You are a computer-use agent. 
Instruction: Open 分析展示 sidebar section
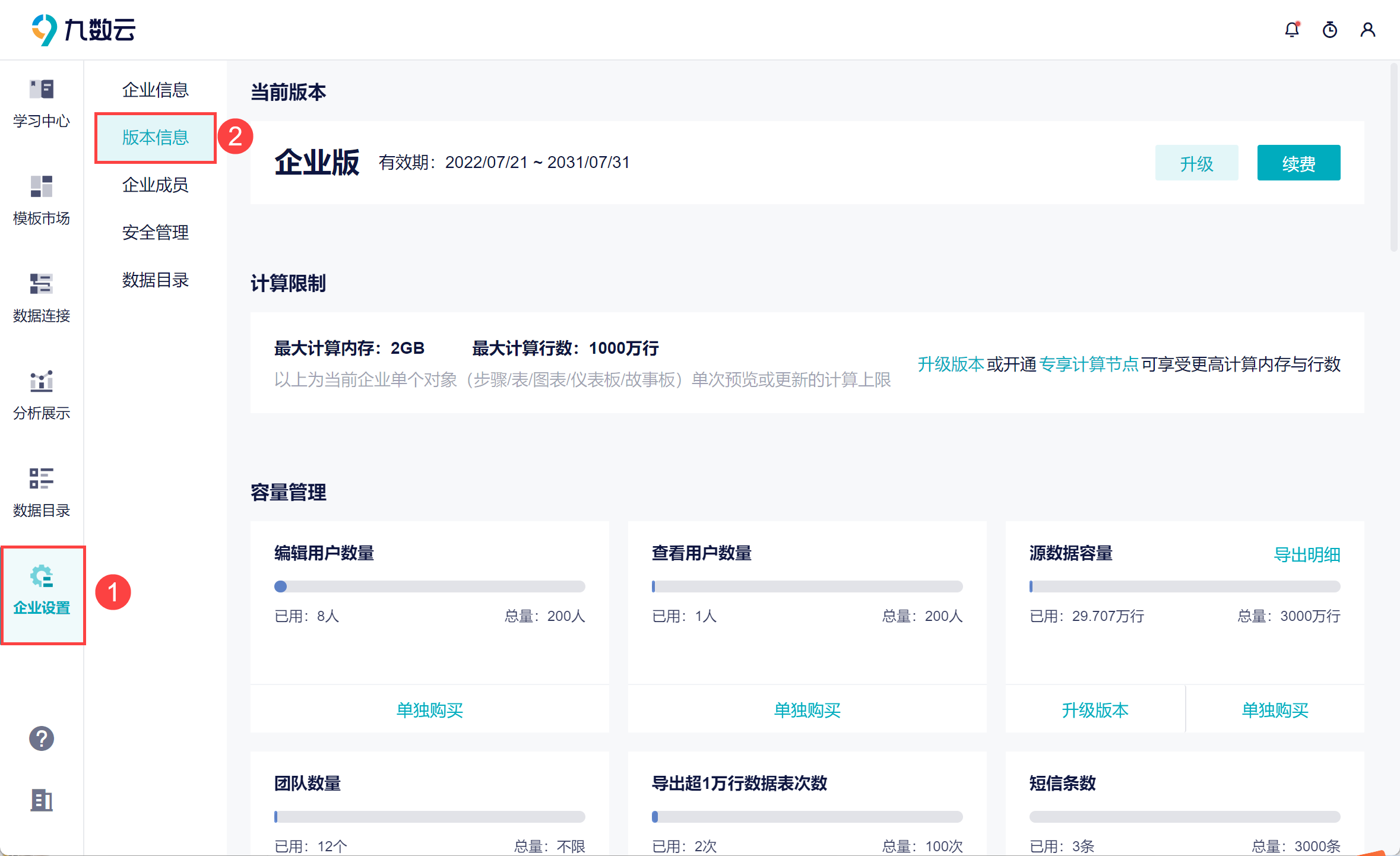[42, 396]
